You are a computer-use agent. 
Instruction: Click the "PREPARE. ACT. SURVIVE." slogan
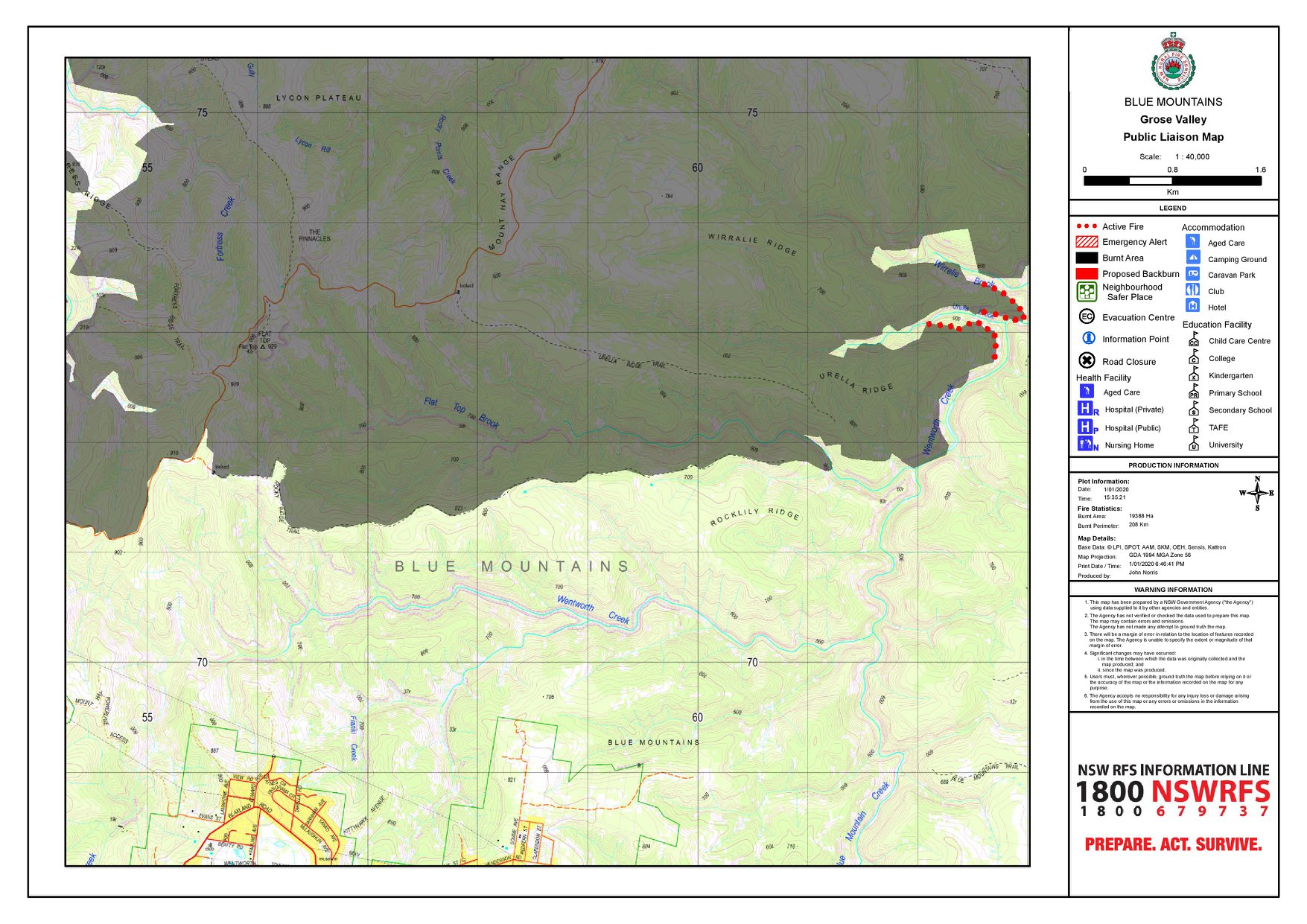pos(1173,844)
